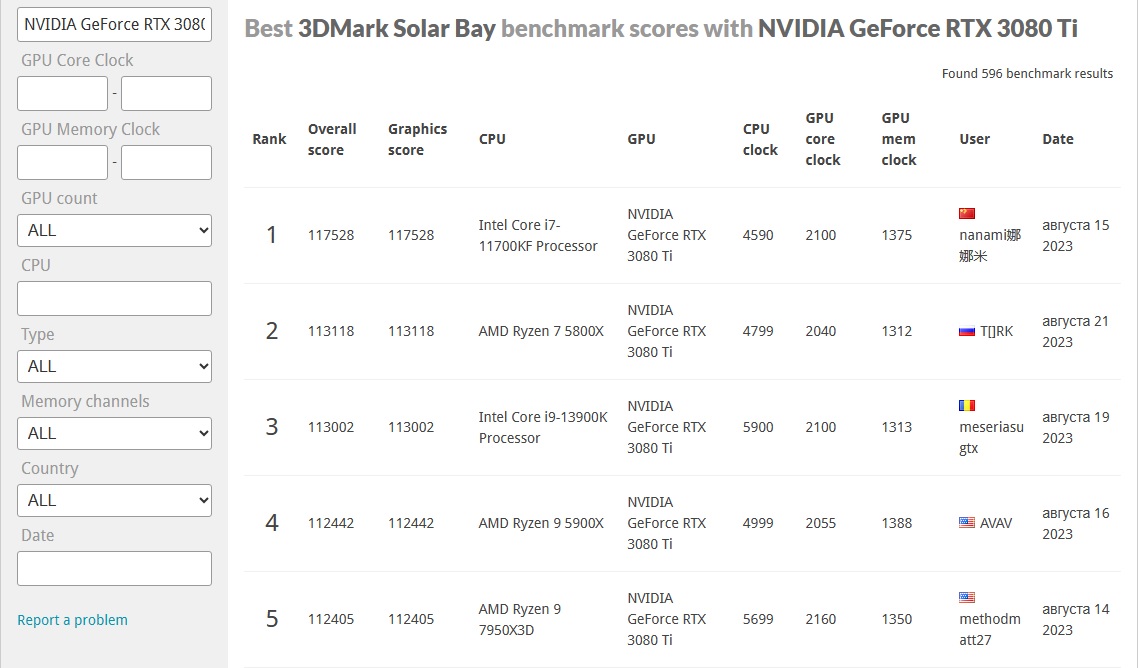Click the CPU filter text field
The height and width of the screenshot is (668, 1138).
115,299
